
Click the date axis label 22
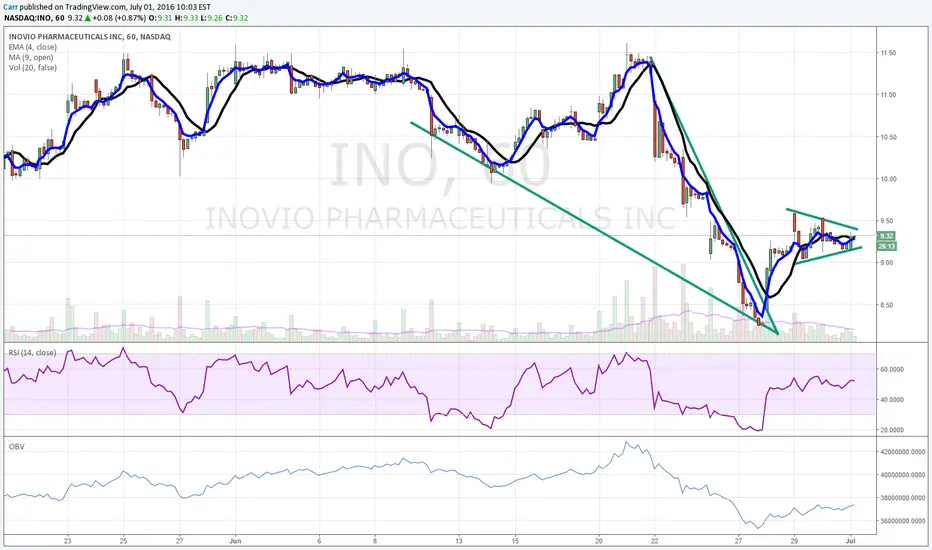654,541
